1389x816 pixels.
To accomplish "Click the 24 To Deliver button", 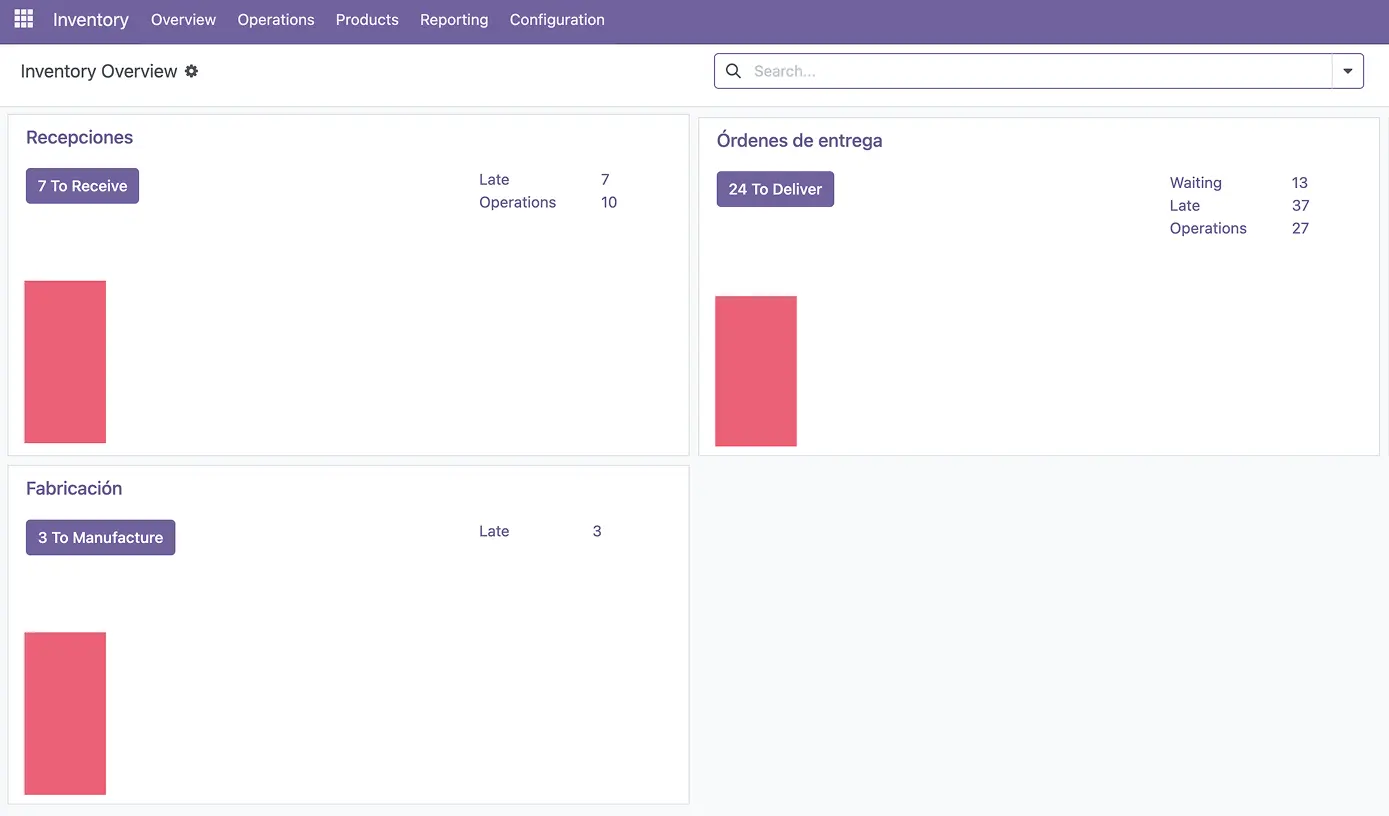I will tap(775, 189).
